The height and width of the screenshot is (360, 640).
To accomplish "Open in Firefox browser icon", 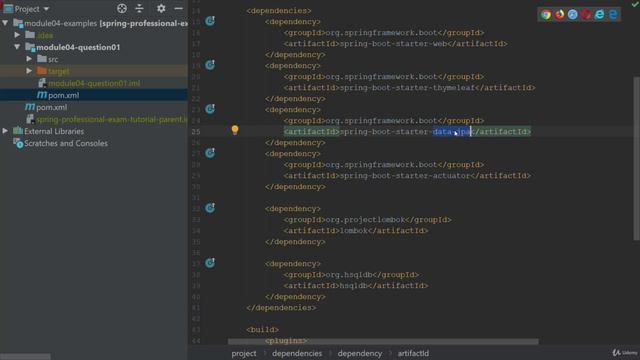I will pos(559,15).
